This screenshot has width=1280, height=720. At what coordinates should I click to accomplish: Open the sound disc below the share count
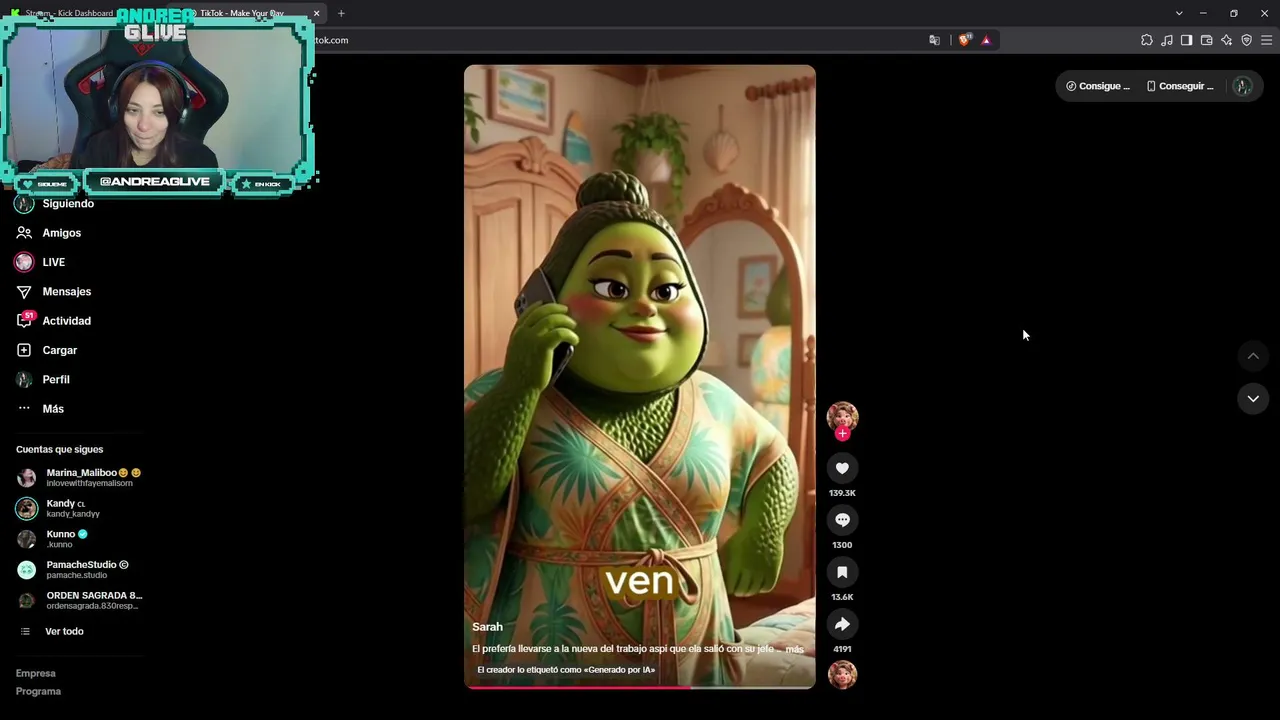pyautogui.click(x=842, y=674)
